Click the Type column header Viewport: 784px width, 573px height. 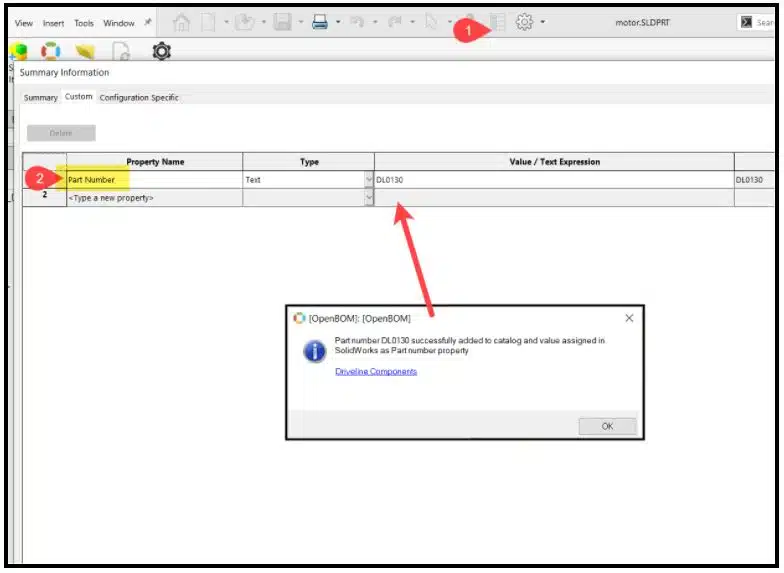tap(308, 162)
